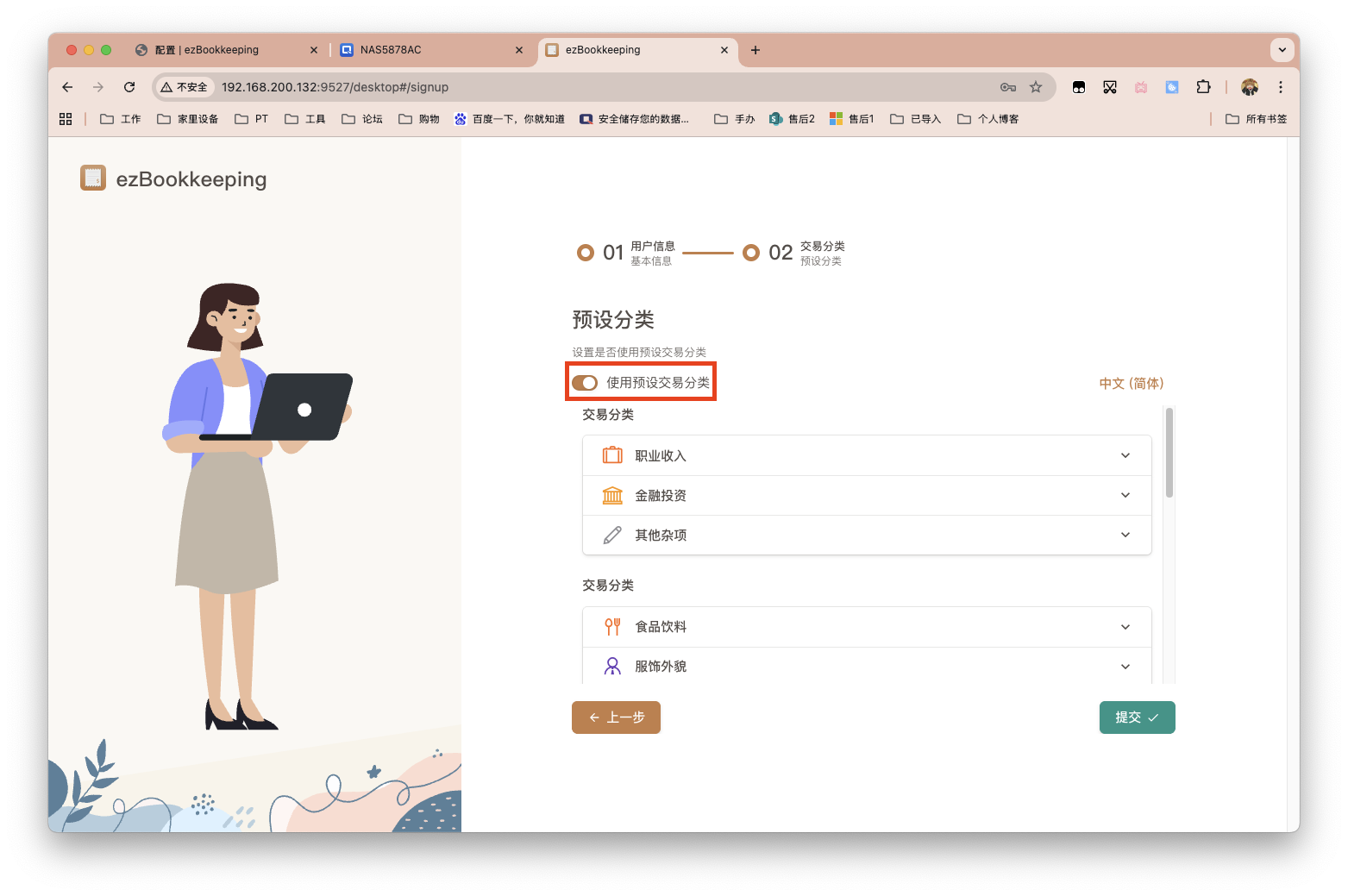Expand the 食品饮料 category list

(1125, 626)
